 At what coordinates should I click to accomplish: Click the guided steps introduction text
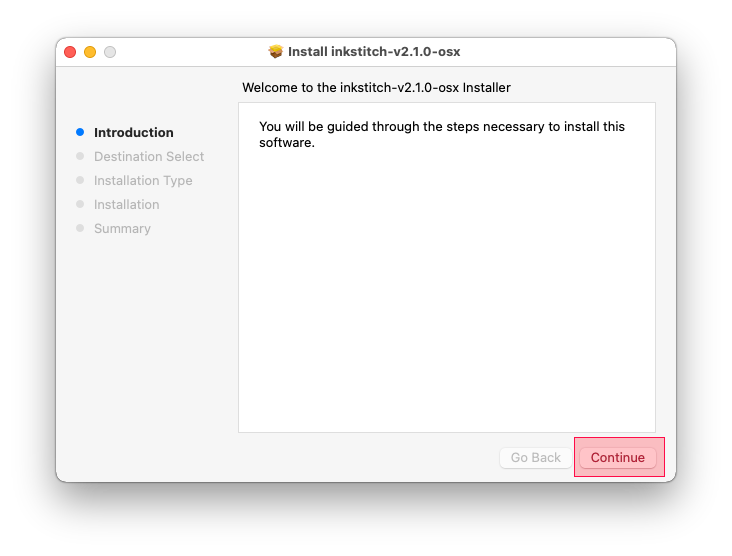(442, 134)
